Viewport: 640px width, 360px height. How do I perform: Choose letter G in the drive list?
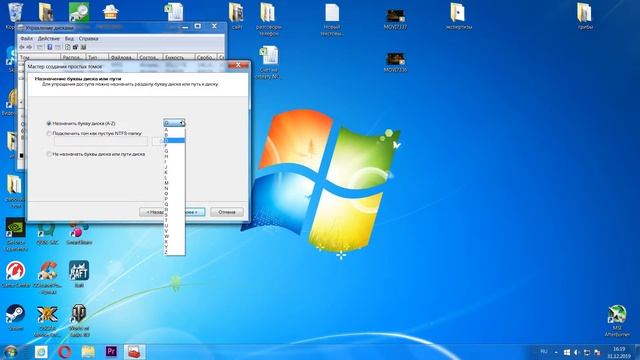pyautogui.click(x=174, y=151)
